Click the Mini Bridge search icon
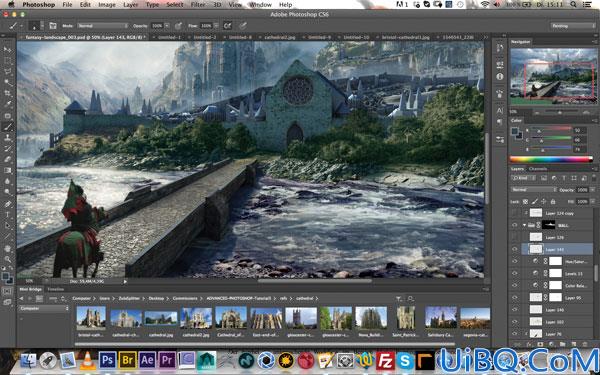Image resolution: width=600 pixels, height=375 pixels. coord(410,298)
